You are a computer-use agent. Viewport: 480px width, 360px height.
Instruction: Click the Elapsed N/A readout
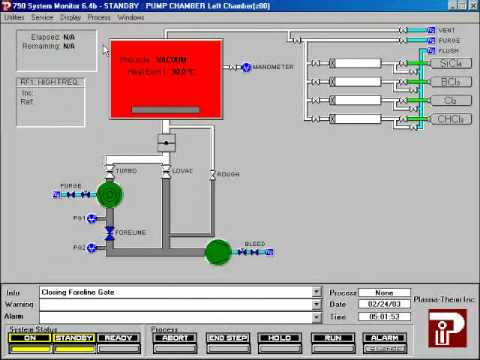tap(53, 37)
